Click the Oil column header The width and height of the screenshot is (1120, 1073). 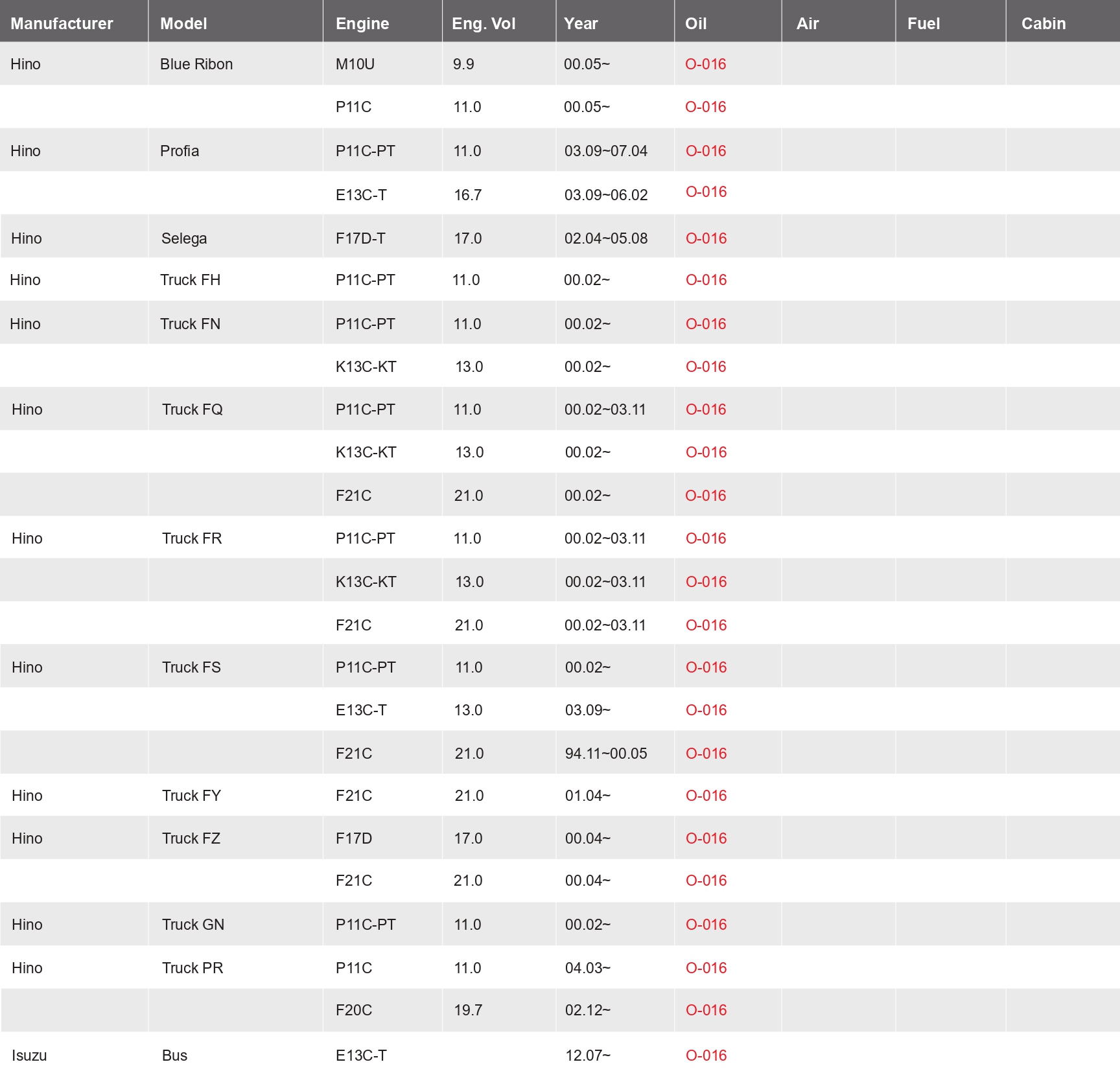point(695,24)
